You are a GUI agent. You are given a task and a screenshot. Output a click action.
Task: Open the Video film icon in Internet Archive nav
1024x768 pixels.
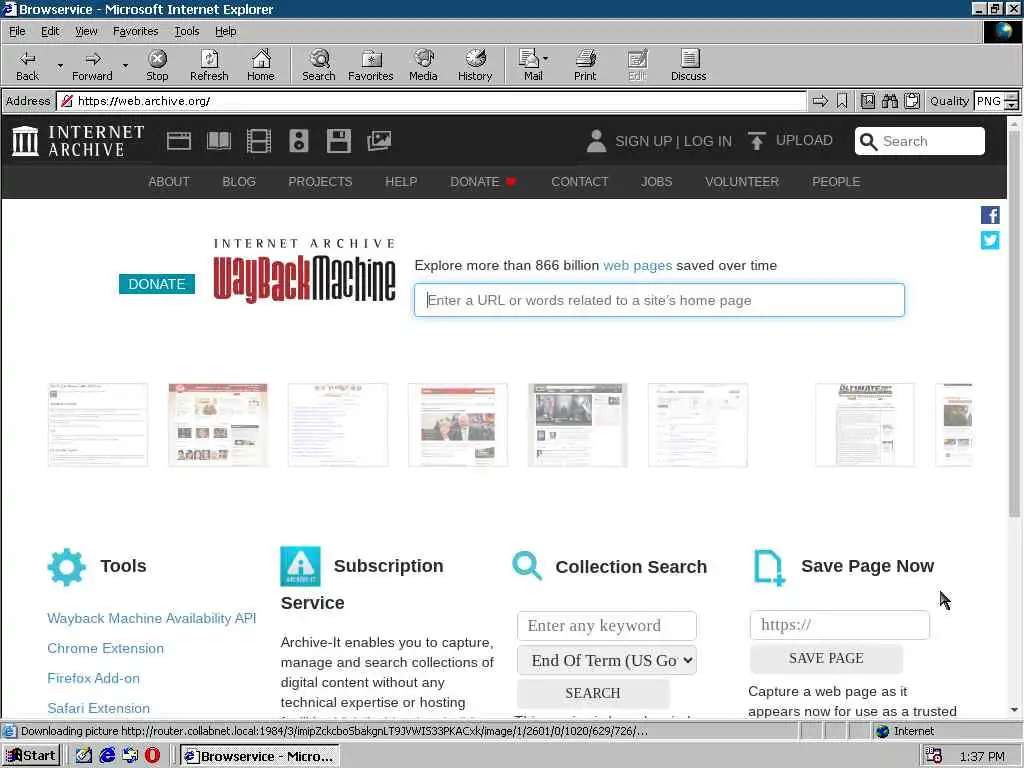click(259, 141)
